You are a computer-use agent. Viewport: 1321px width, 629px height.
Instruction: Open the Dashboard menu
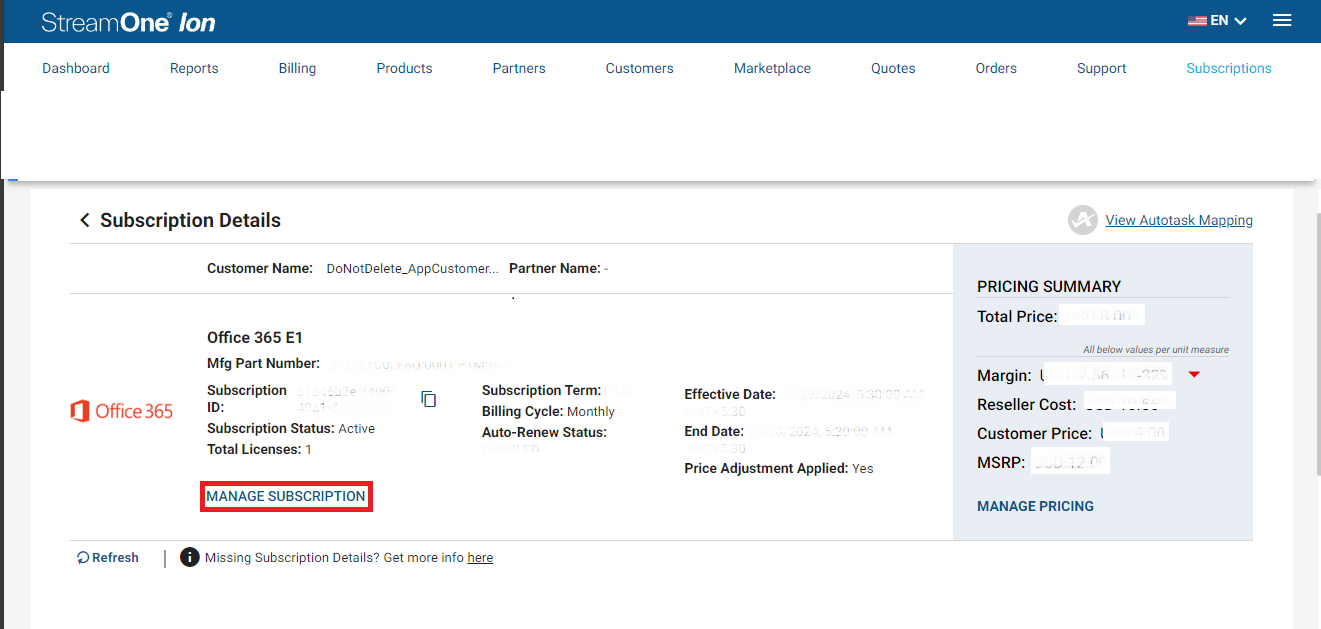76,68
